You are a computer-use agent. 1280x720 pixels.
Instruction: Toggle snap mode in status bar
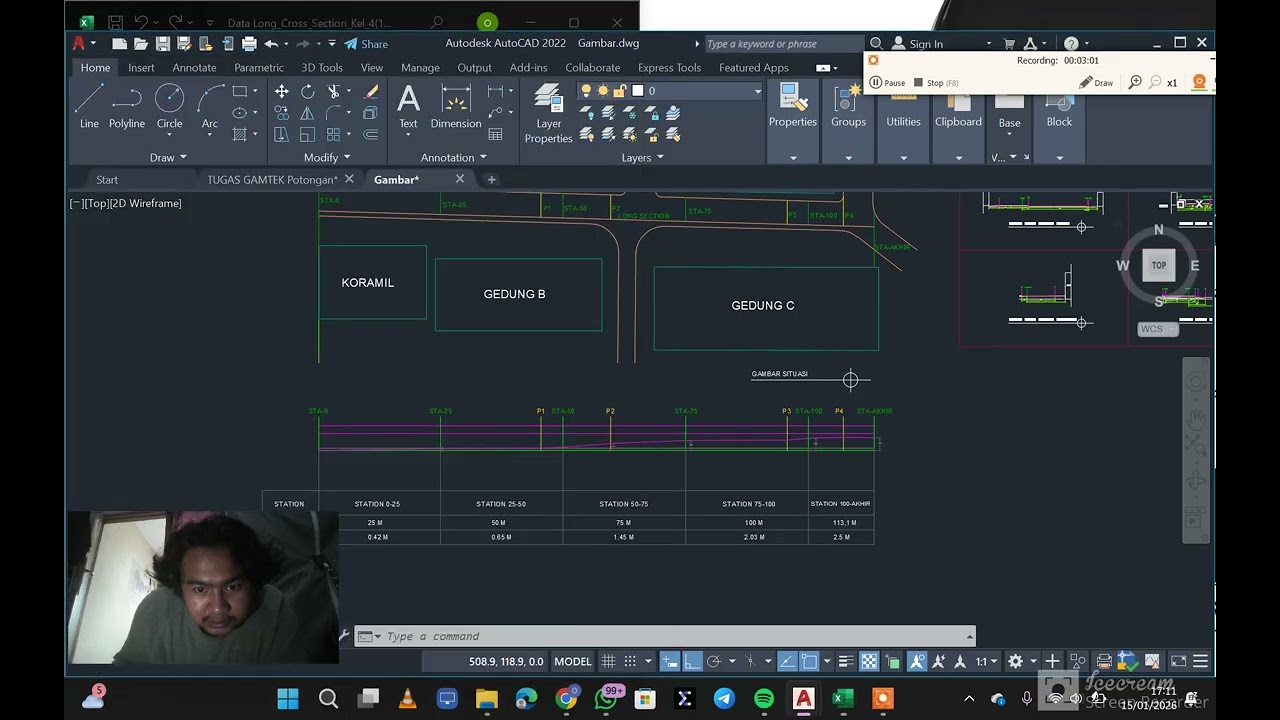(630, 661)
